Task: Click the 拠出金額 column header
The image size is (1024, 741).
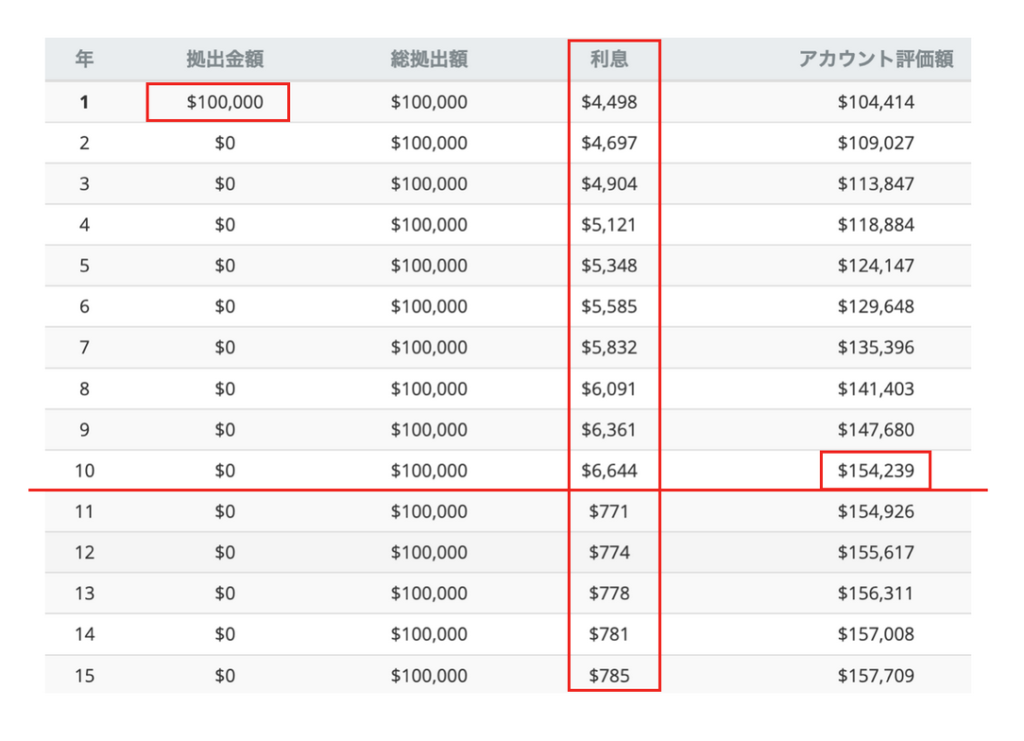Action: coord(225,59)
